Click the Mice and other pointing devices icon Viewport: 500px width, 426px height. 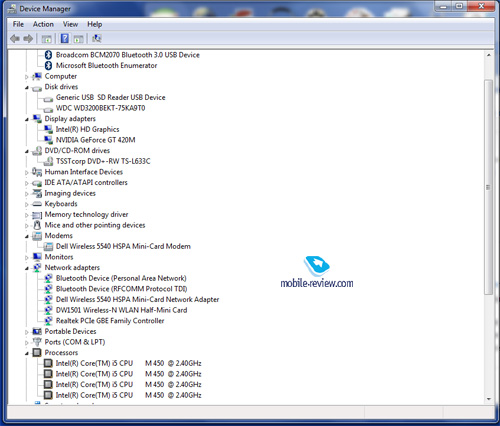click(37, 225)
